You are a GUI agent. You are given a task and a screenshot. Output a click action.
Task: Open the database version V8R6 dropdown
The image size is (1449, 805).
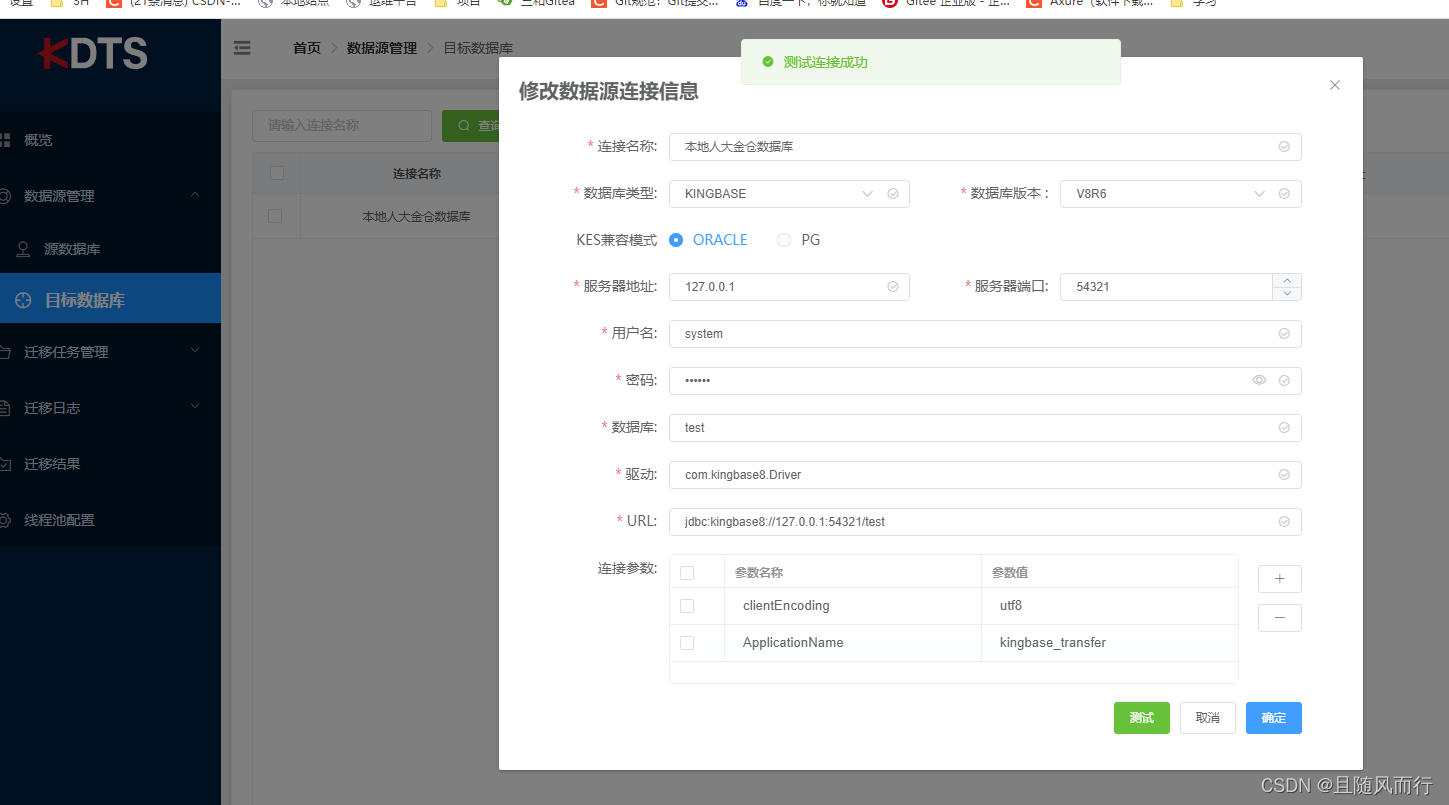tap(1180, 193)
